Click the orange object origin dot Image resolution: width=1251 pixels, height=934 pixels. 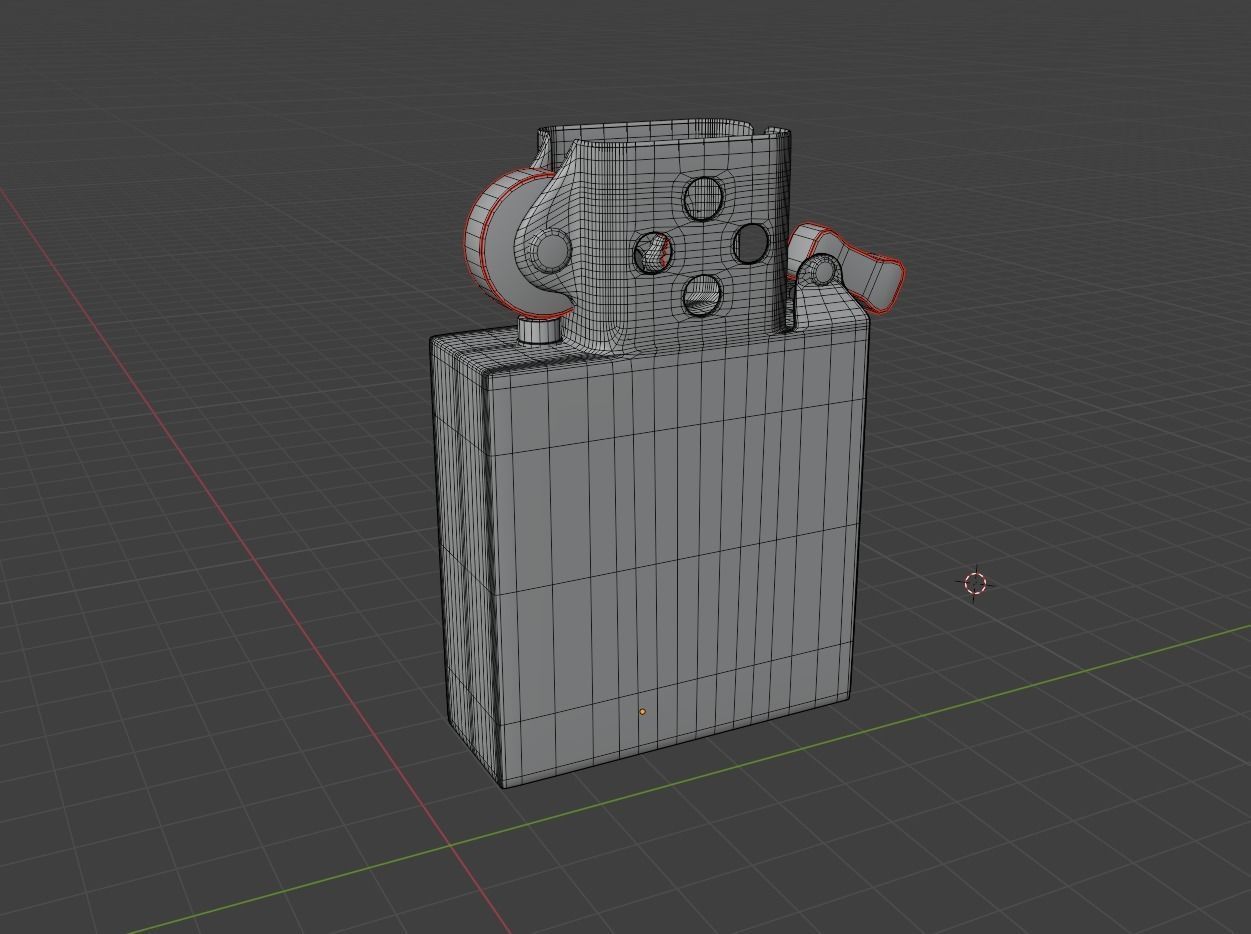[642, 712]
